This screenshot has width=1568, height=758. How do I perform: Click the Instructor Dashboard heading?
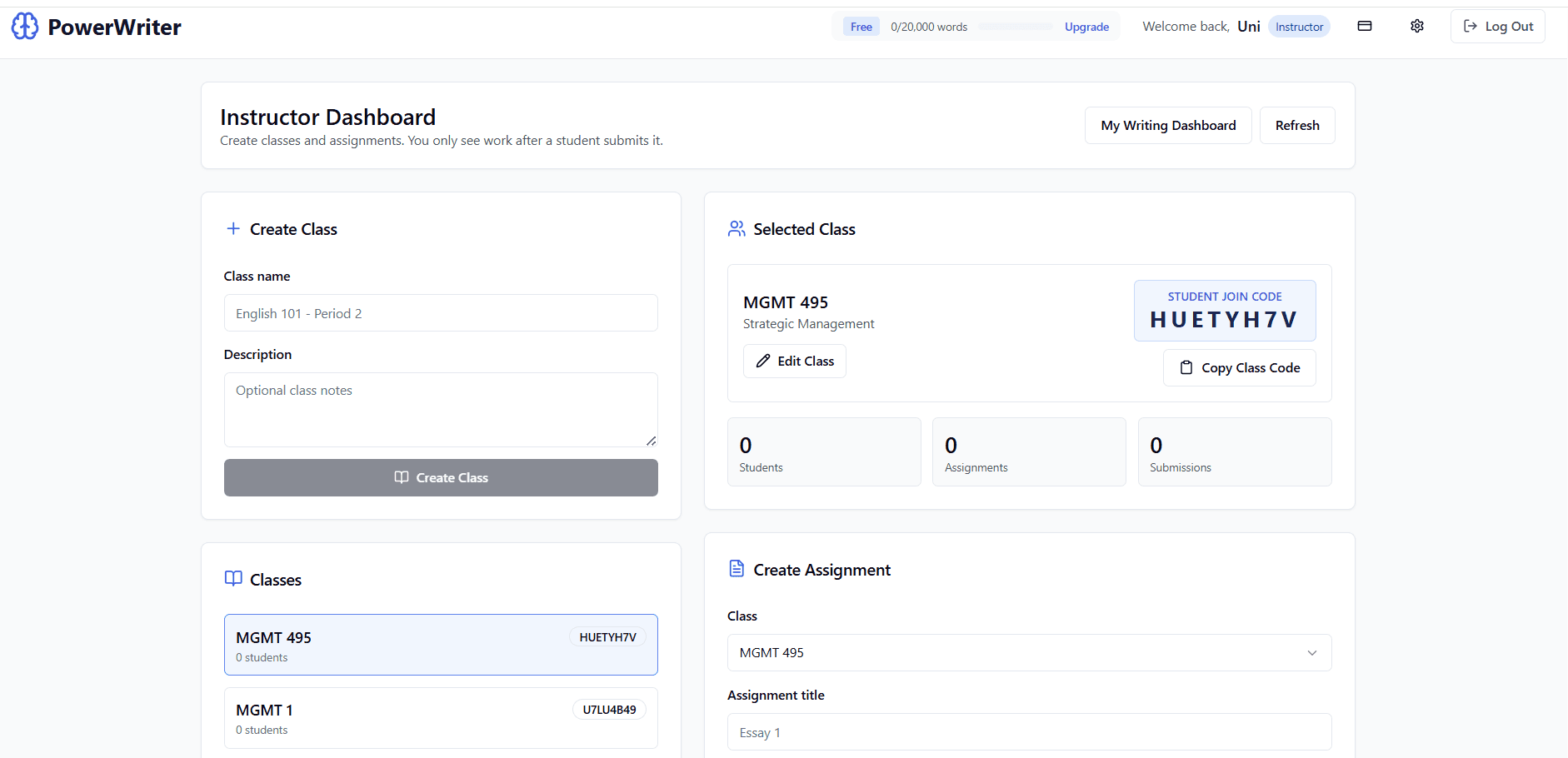(x=327, y=117)
